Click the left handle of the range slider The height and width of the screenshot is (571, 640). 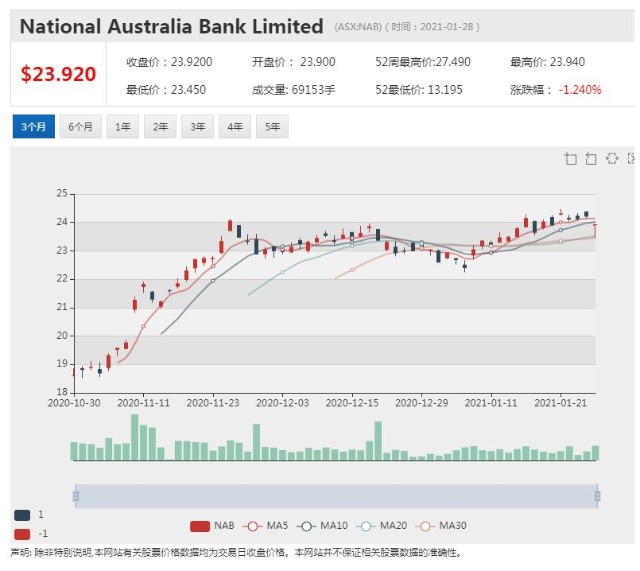[x=76, y=496]
